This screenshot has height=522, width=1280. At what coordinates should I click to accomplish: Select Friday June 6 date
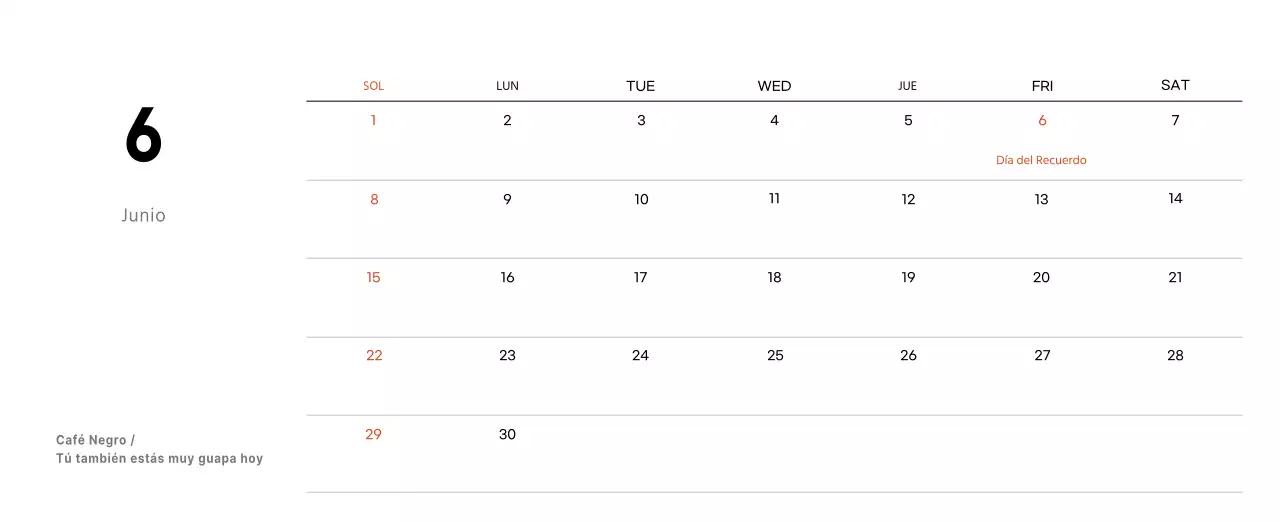(1042, 121)
